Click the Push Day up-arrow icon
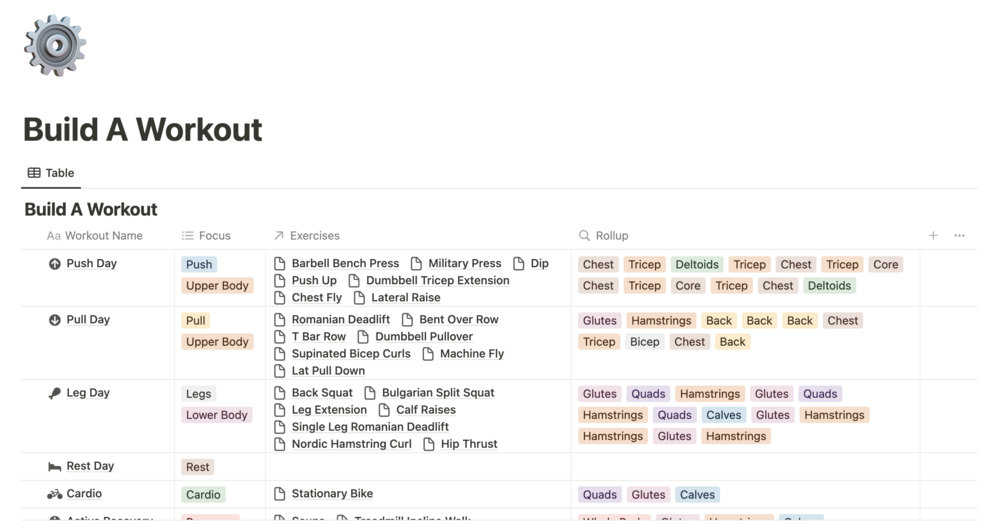Screen dimensions: 1005x532 [54, 263]
